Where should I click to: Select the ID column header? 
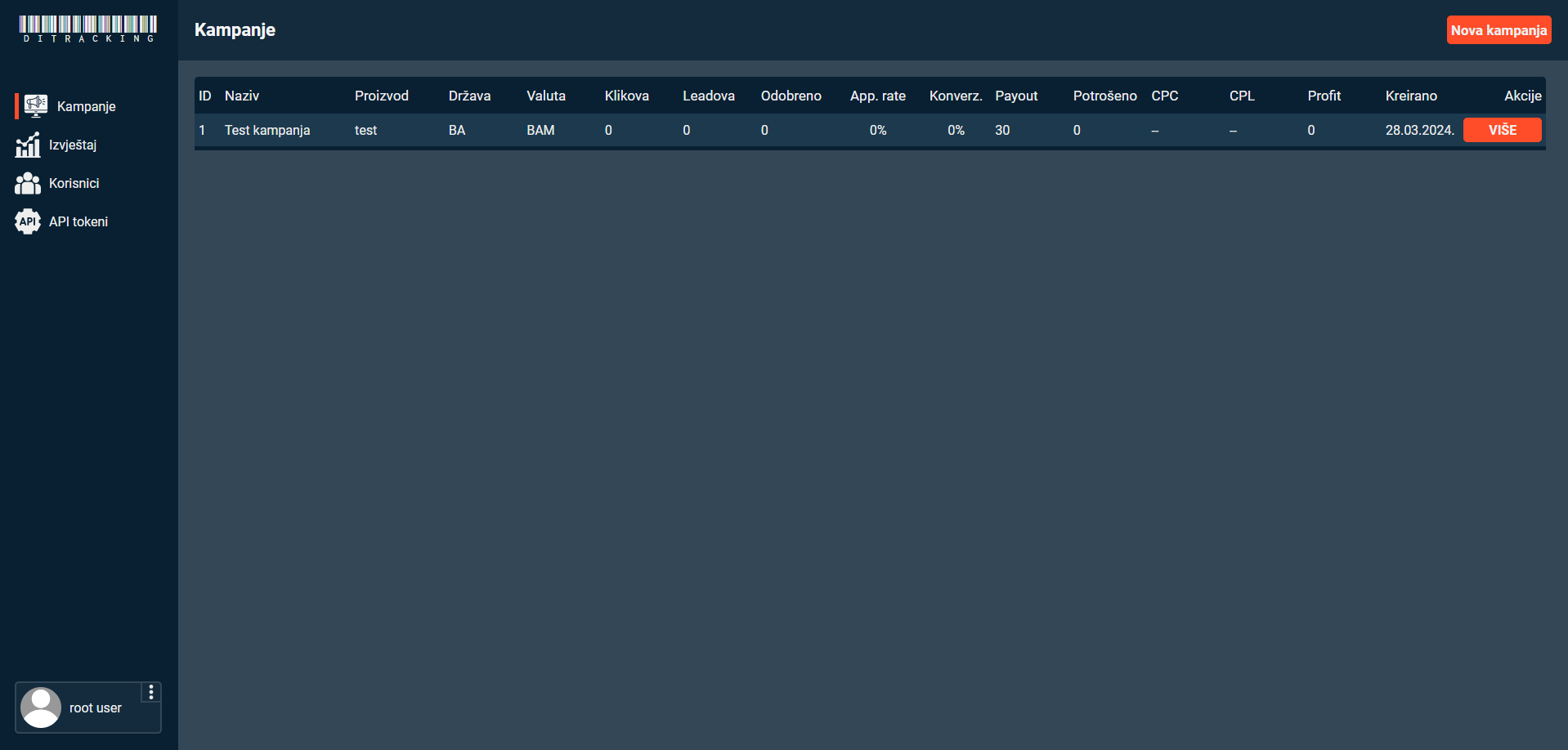click(x=205, y=96)
